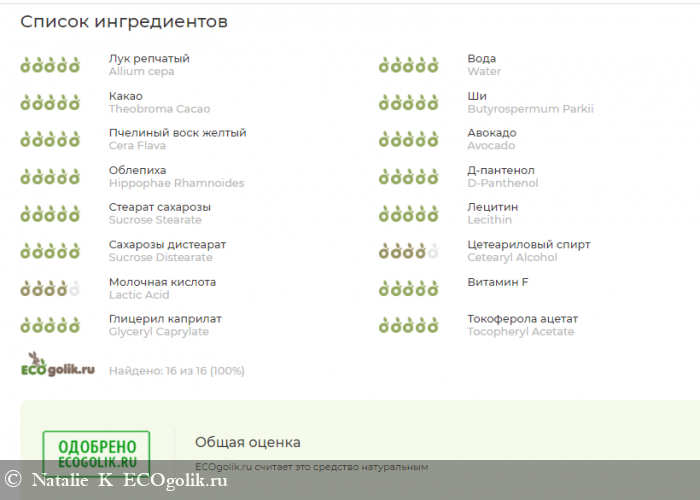Screen dimensions: 700x500
Task: Select the Авокадо ingredient link
Action: (x=491, y=133)
